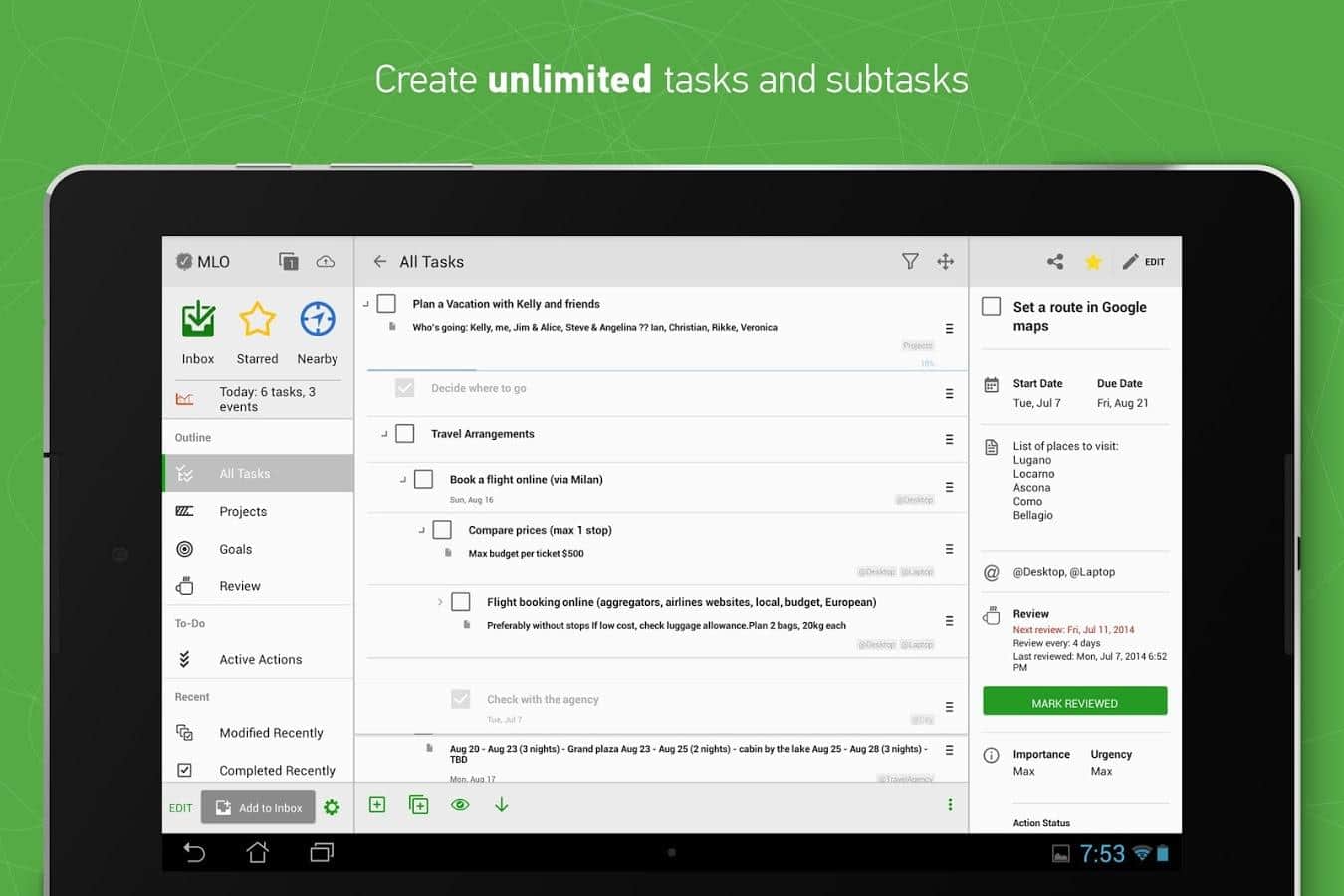Check the Travel Arrangements checkbox
1344x896 pixels.
click(405, 434)
